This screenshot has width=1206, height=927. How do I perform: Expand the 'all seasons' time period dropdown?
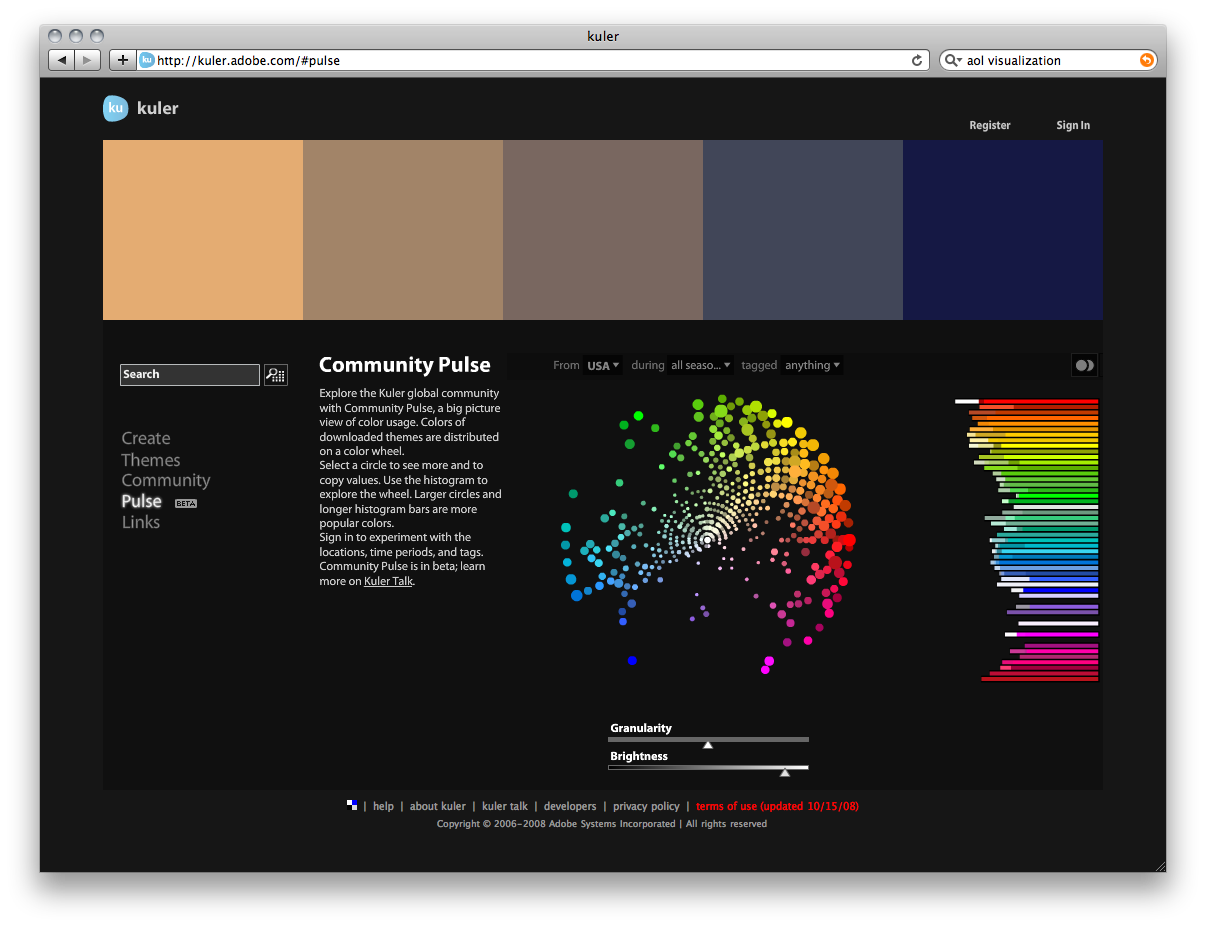click(701, 365)
